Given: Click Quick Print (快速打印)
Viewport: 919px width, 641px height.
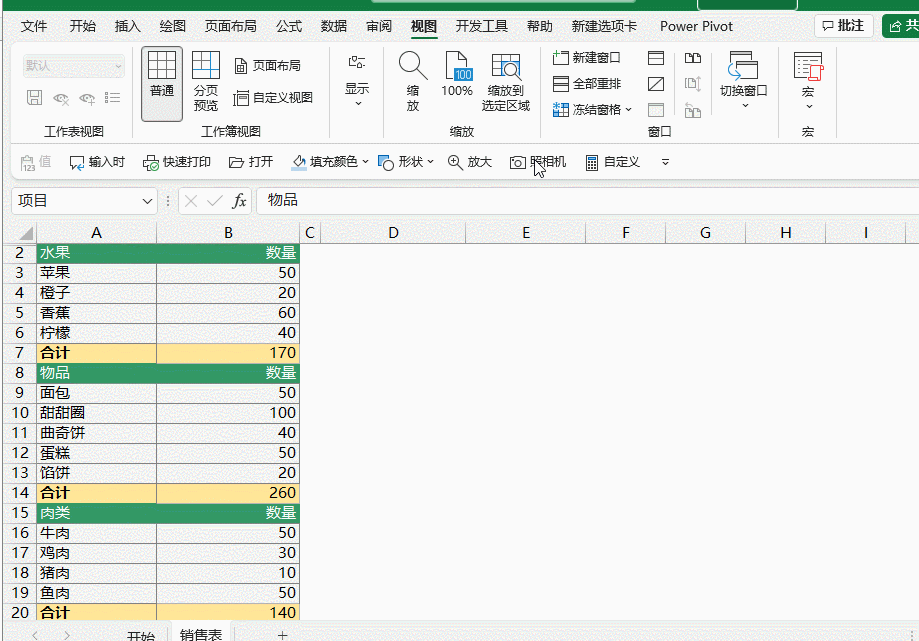Looking at the screenshot, I should 177,162.
